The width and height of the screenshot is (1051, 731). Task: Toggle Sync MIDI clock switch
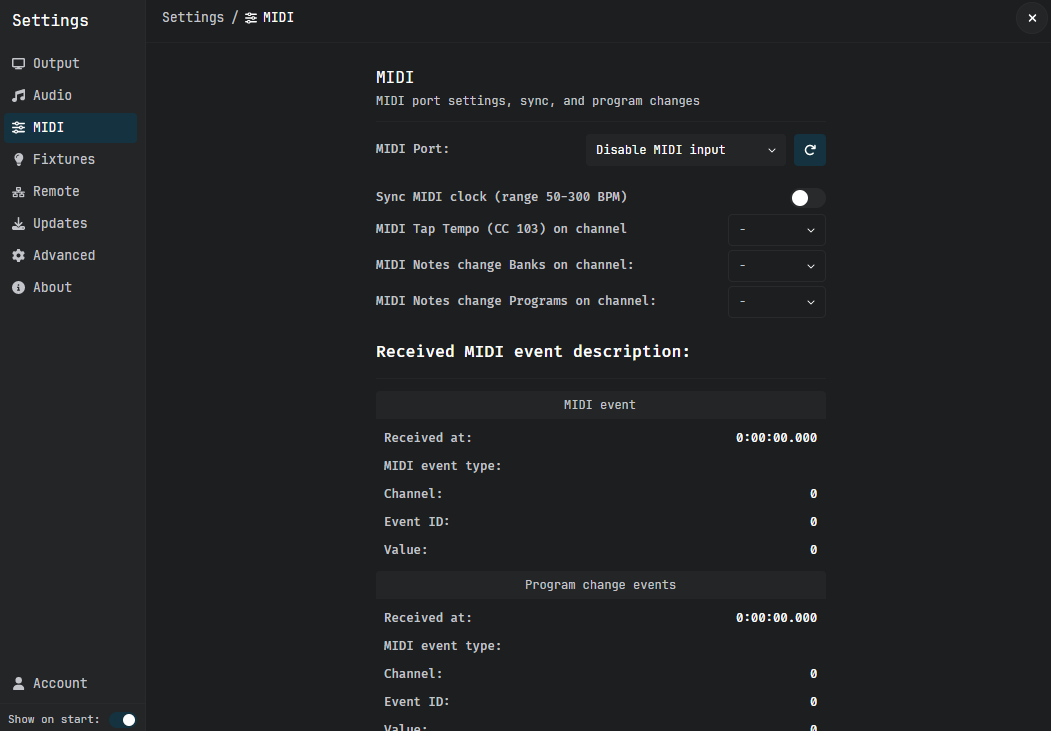point(808,198)
